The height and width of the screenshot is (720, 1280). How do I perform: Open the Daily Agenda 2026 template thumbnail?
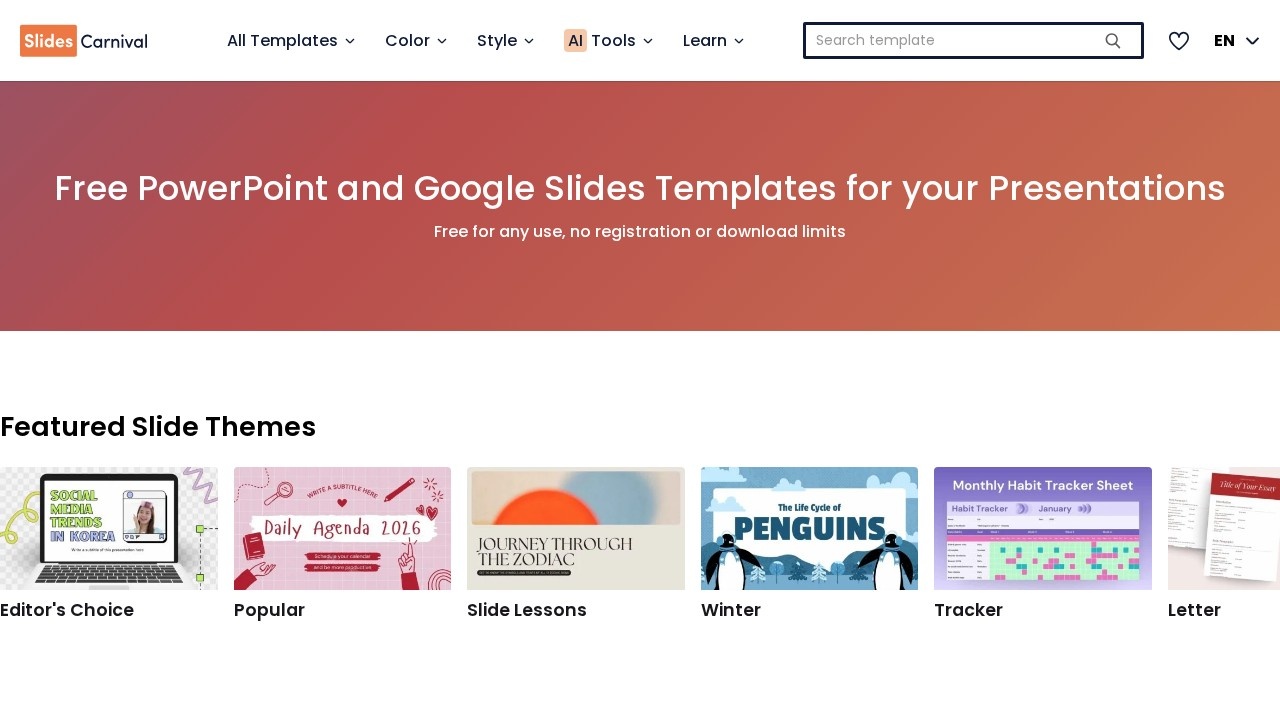[342, 528]
